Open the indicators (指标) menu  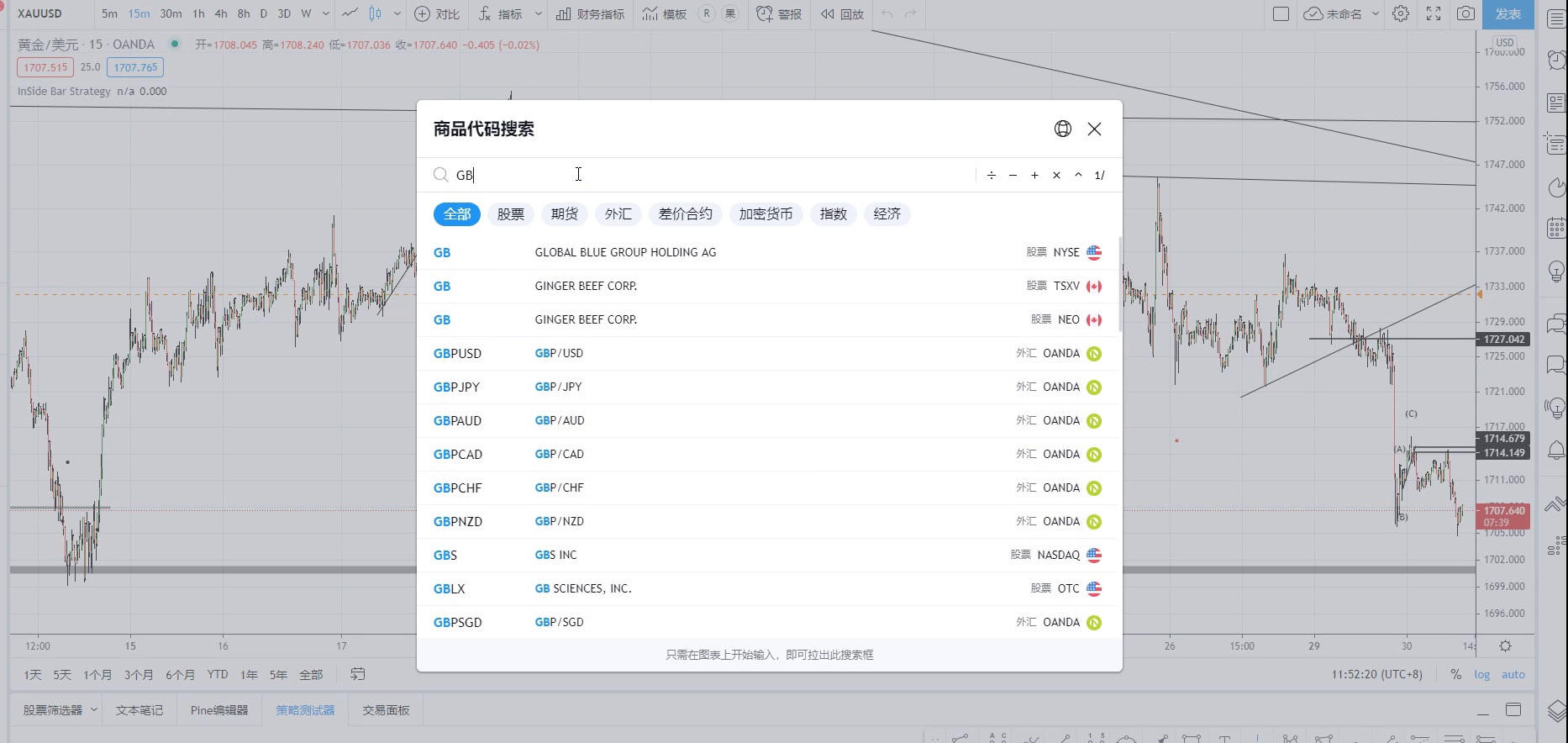coord(500,13)
